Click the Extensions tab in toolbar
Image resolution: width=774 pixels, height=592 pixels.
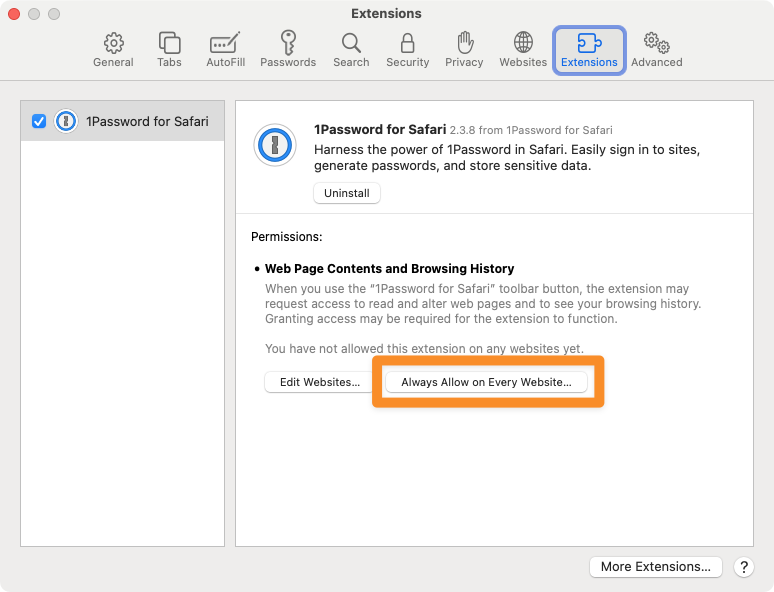click(589, 49)
